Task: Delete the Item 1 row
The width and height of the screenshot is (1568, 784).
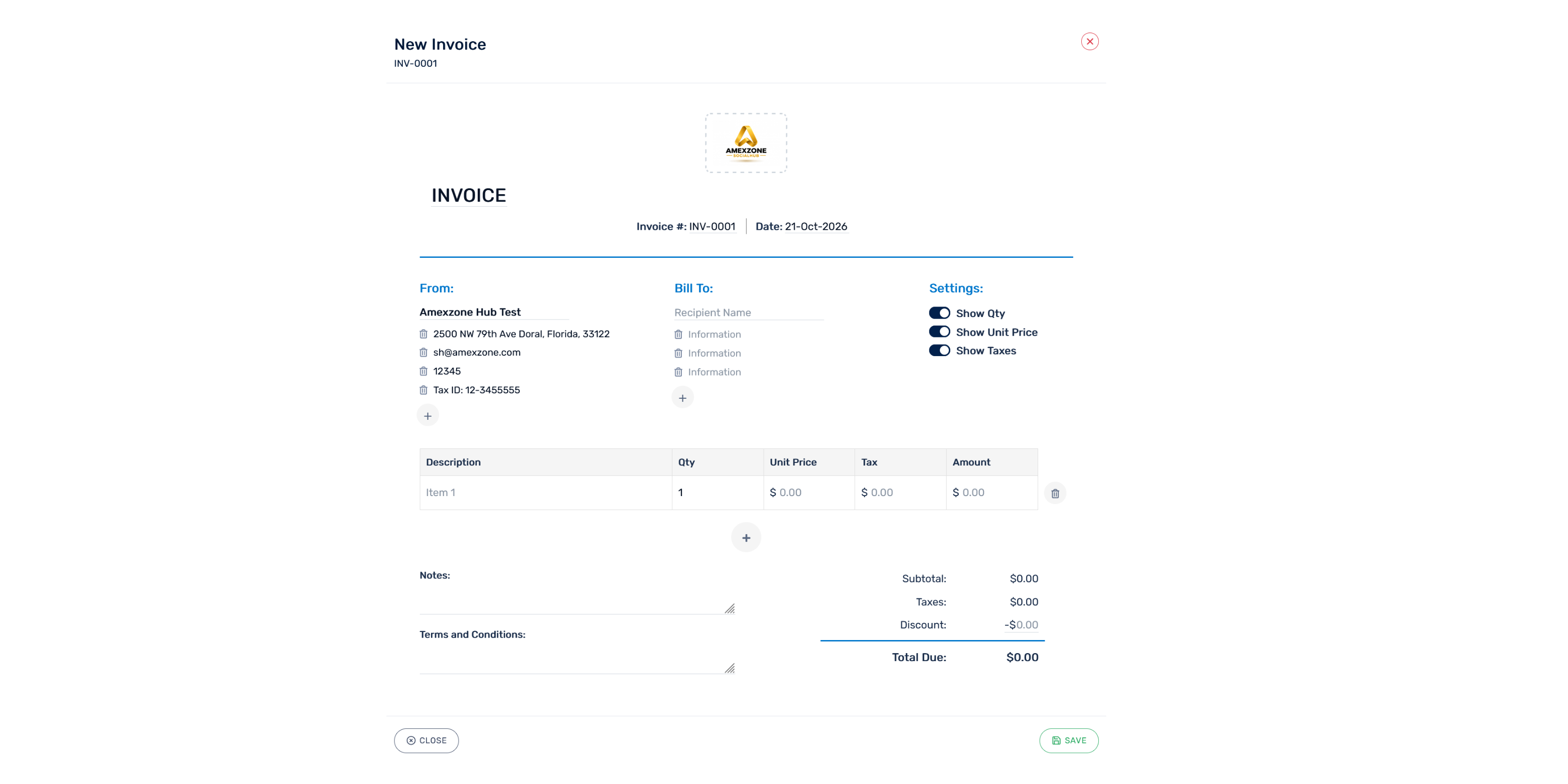Action: (1055, 493)
